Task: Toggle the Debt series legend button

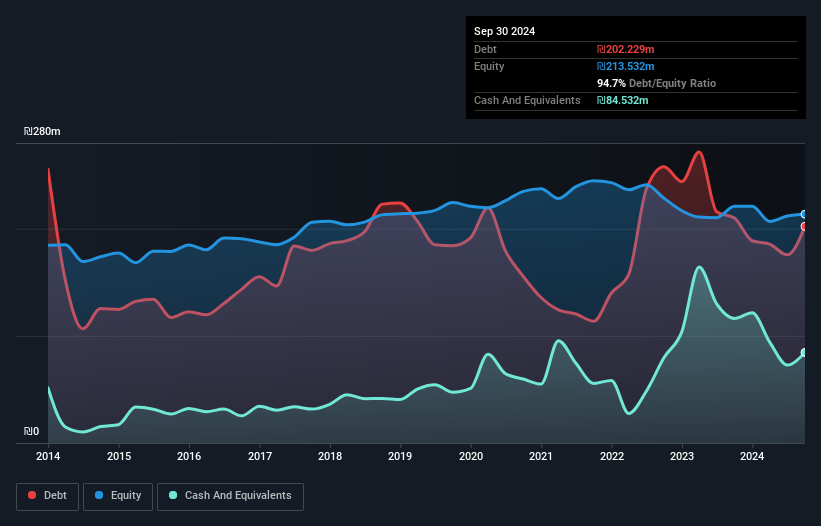Action: (x=48, y=496)
